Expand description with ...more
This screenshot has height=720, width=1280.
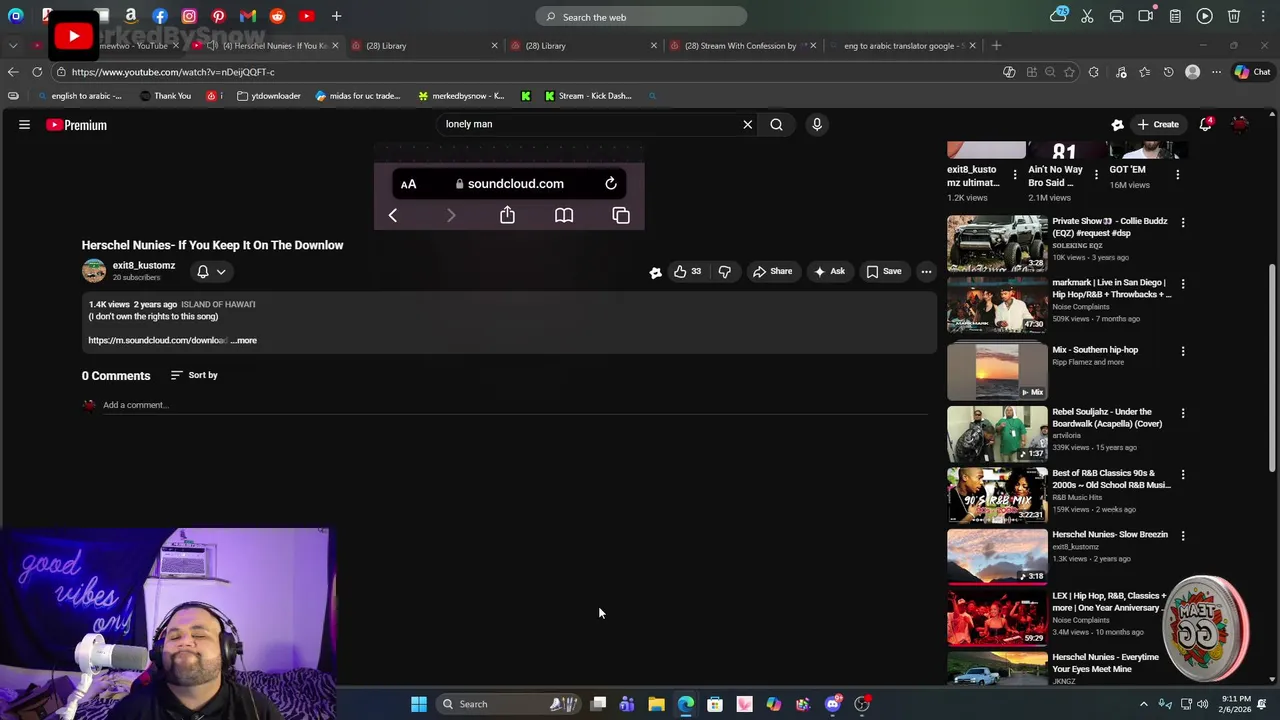click(x=244, y=340)
